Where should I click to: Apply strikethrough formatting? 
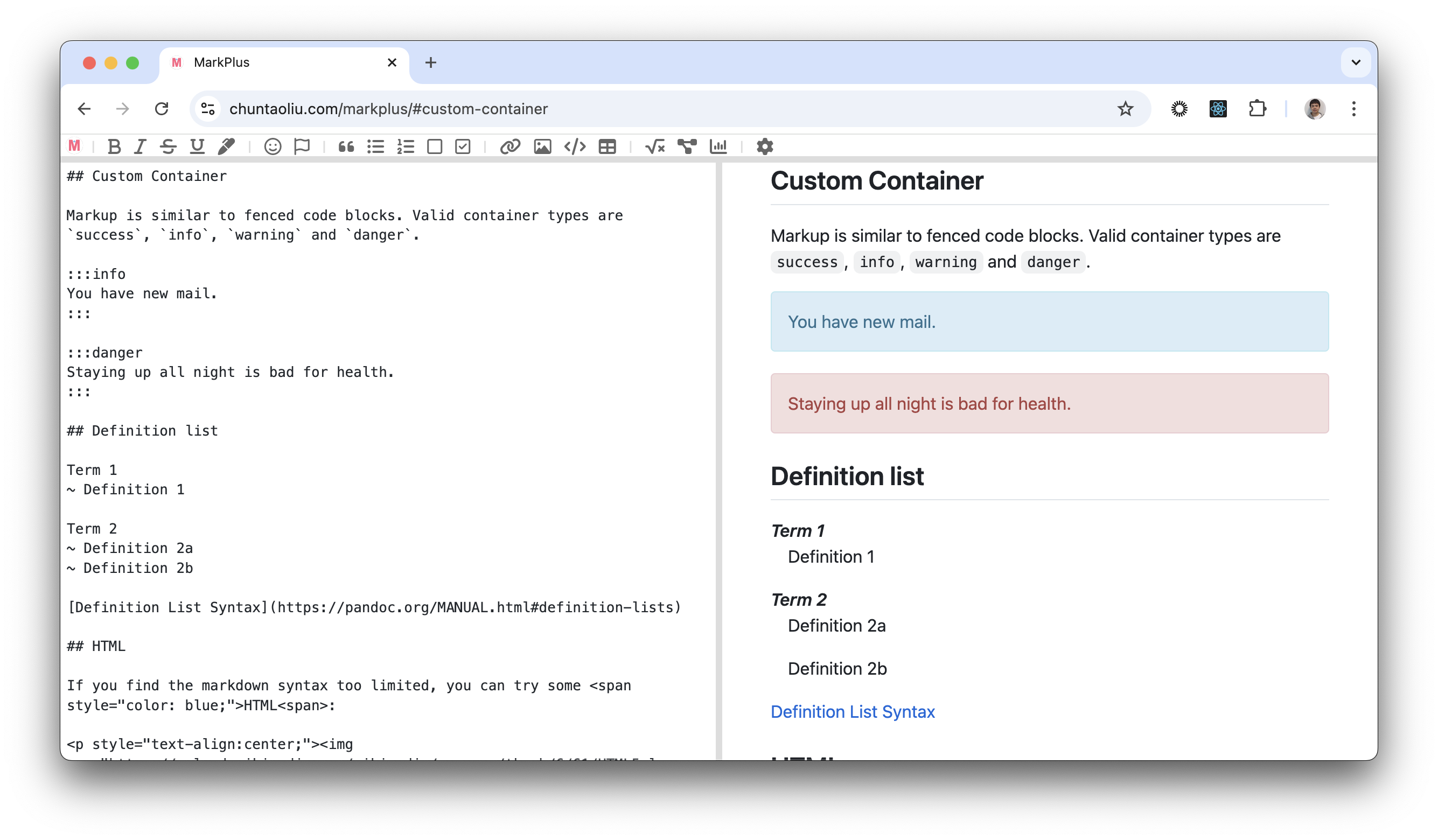pyautogui.click(x=168, y=146)
